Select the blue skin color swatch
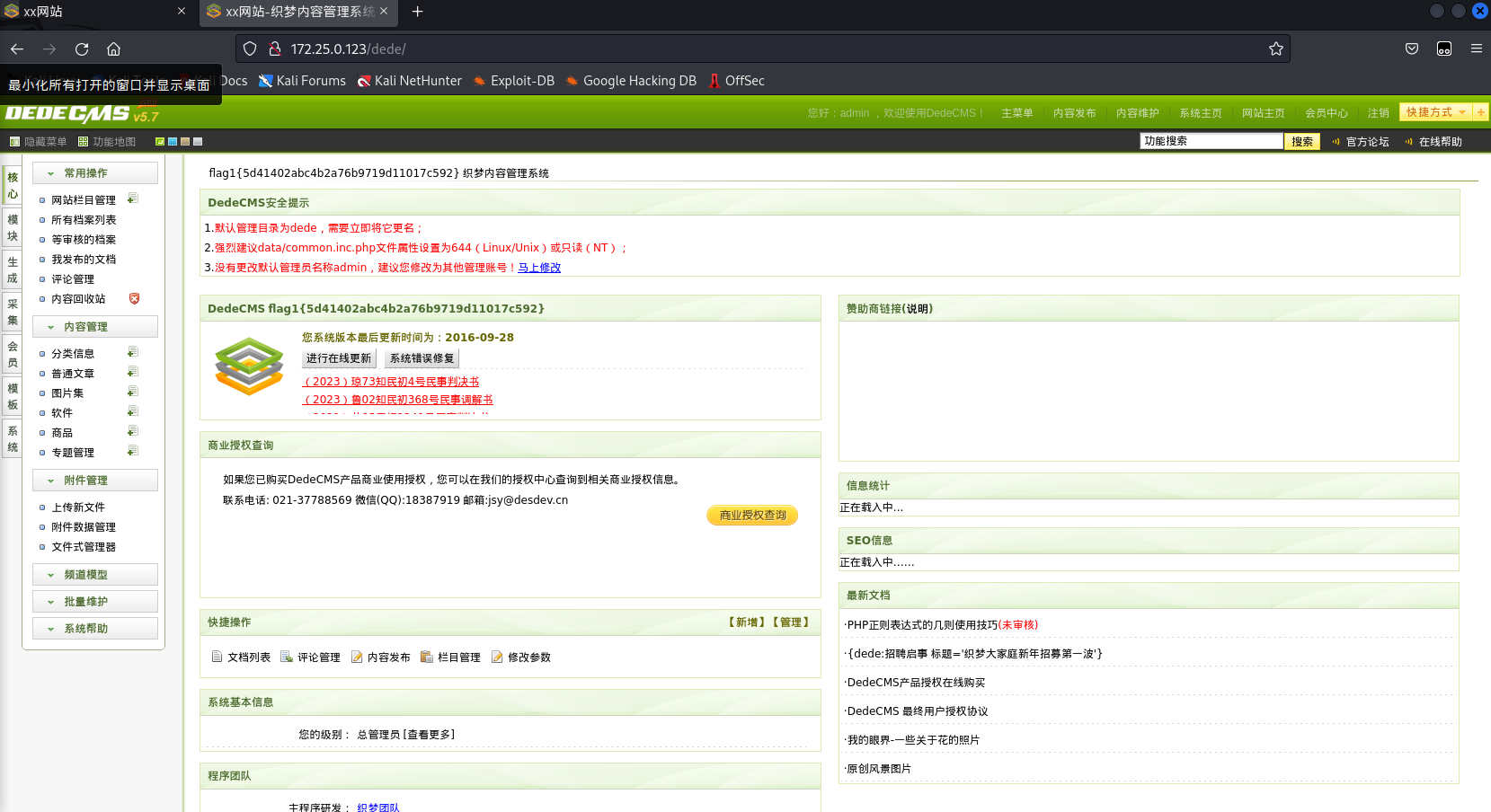The image size is (1491, 812). point(173,141)
